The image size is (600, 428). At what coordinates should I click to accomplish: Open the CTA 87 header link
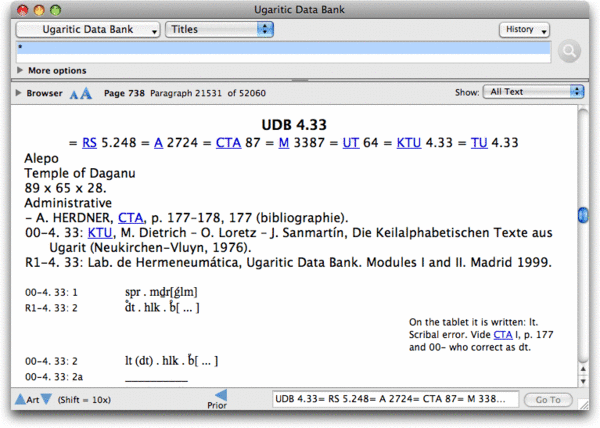point(228,143)
